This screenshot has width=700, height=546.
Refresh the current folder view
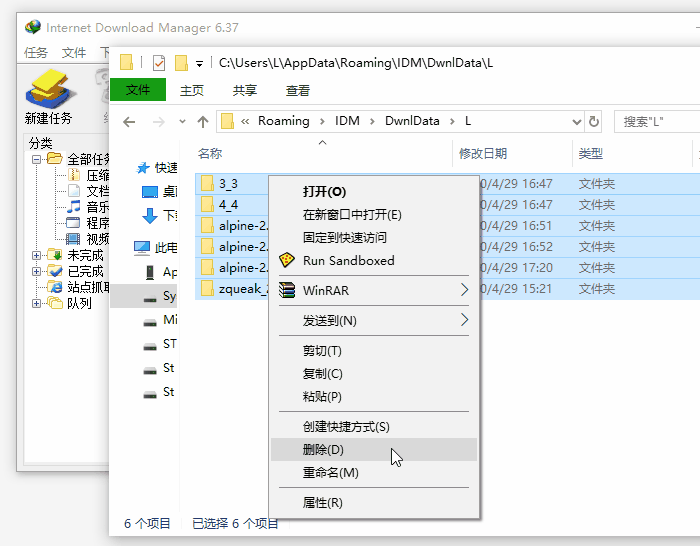(x=594, y=121)
